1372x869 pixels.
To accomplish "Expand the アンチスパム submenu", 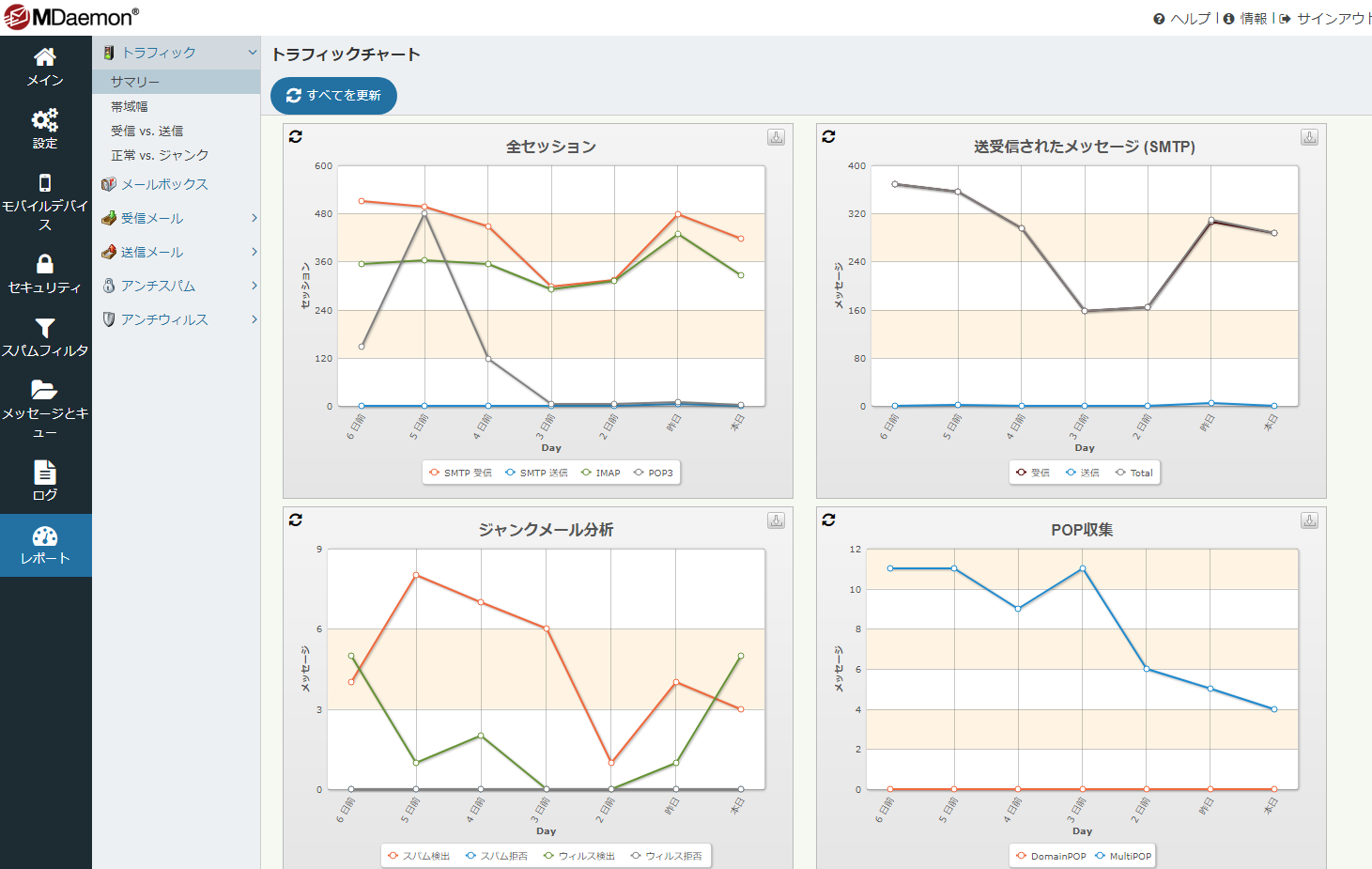I will [254, 286].
